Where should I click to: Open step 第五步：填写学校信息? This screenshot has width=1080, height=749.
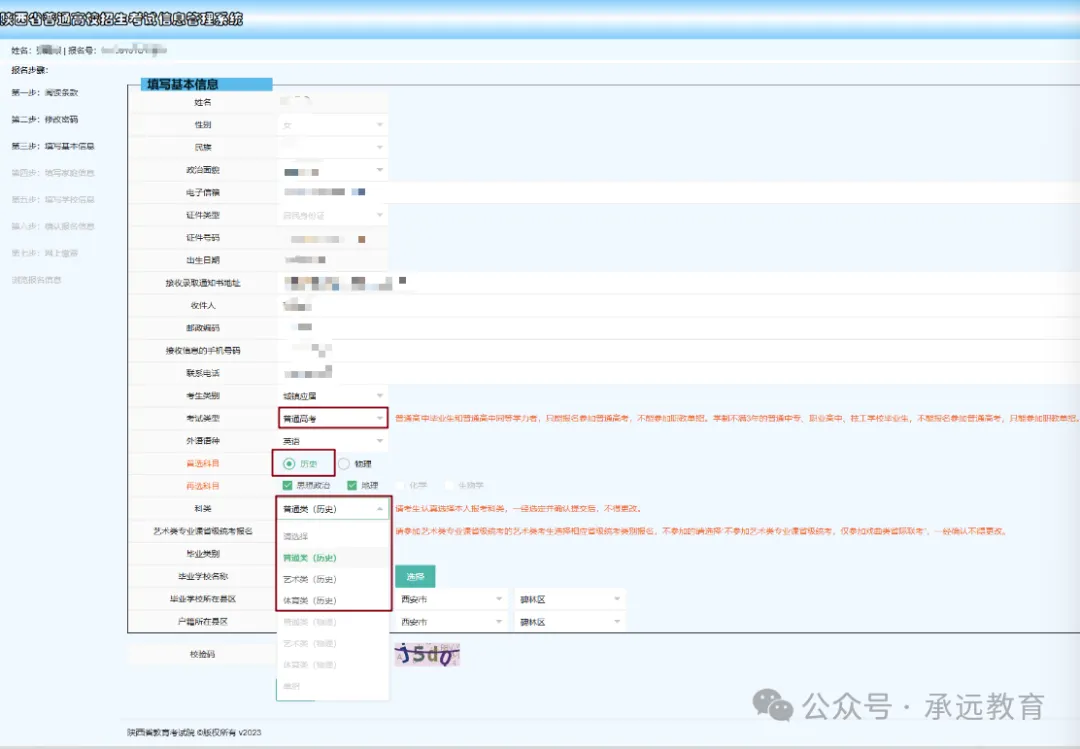point(53,200)
